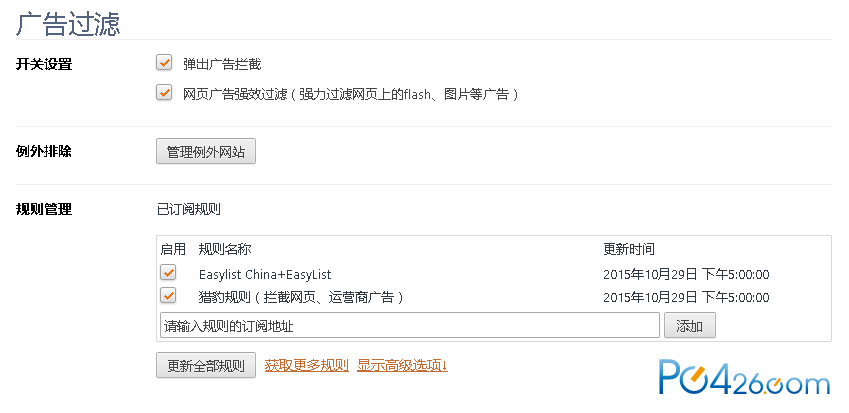Focus the 请输入规则的订阅地址 input field

410,325
